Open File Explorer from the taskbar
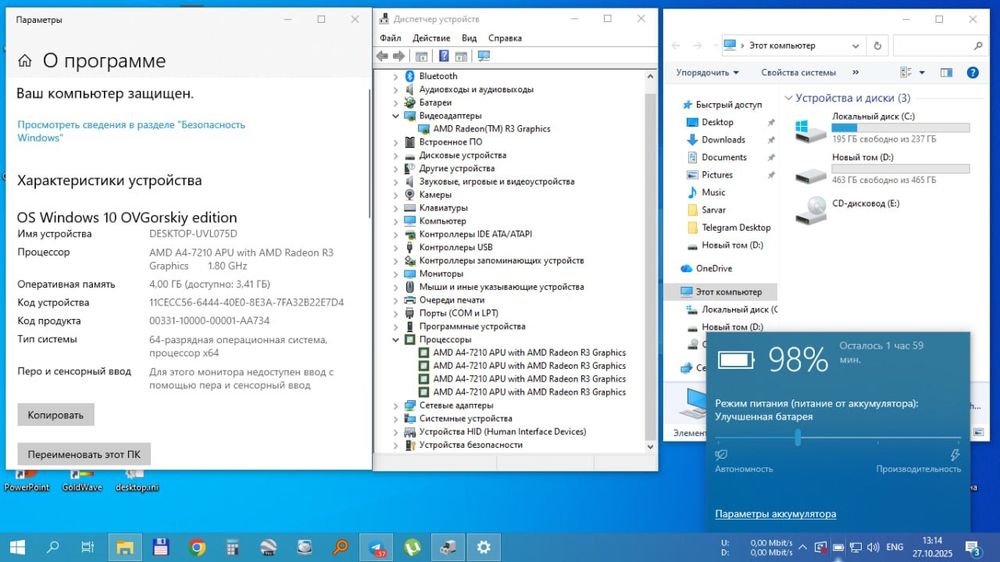 (124, 547)
